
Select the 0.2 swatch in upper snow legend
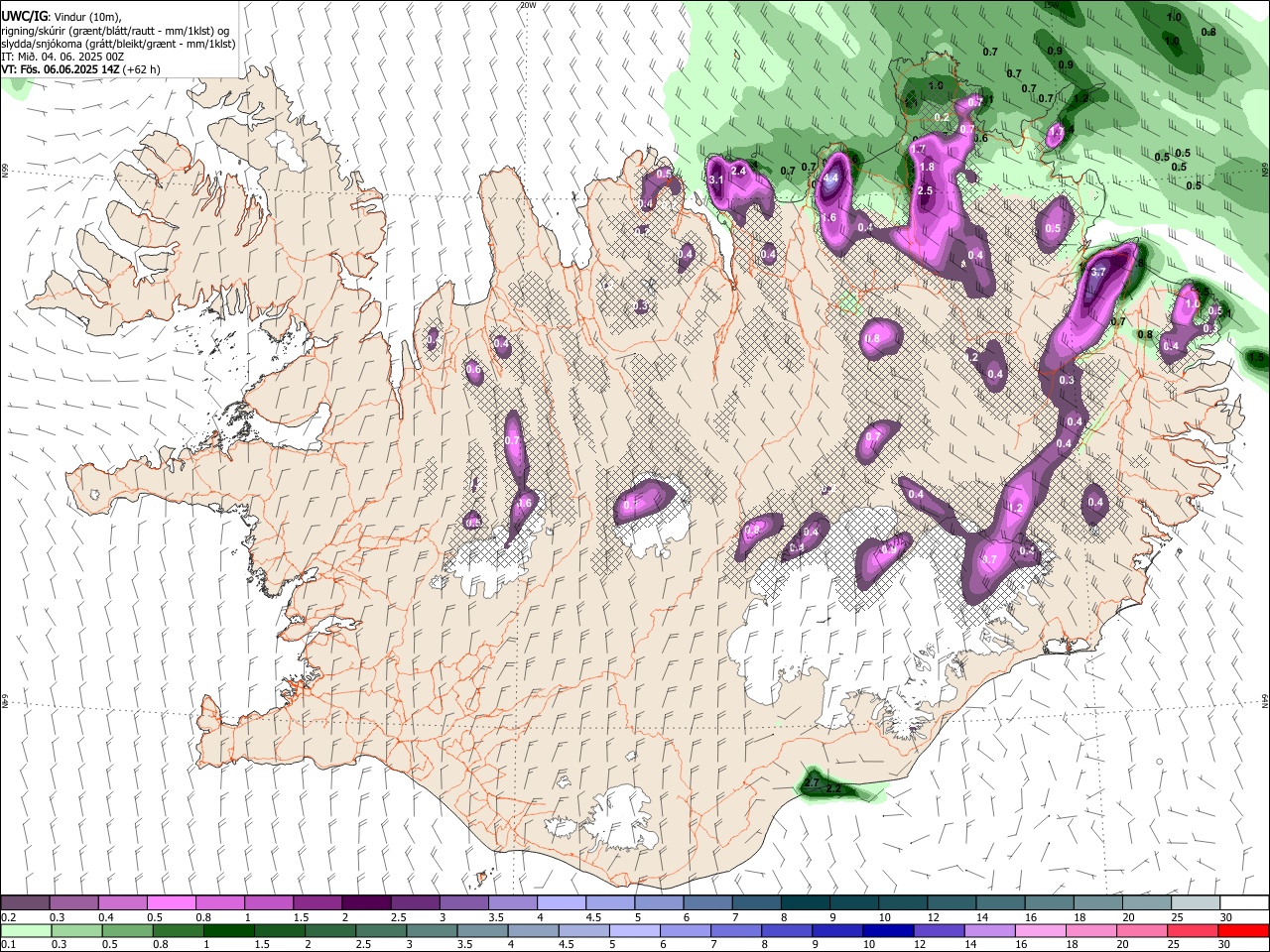tap(25, 903)
